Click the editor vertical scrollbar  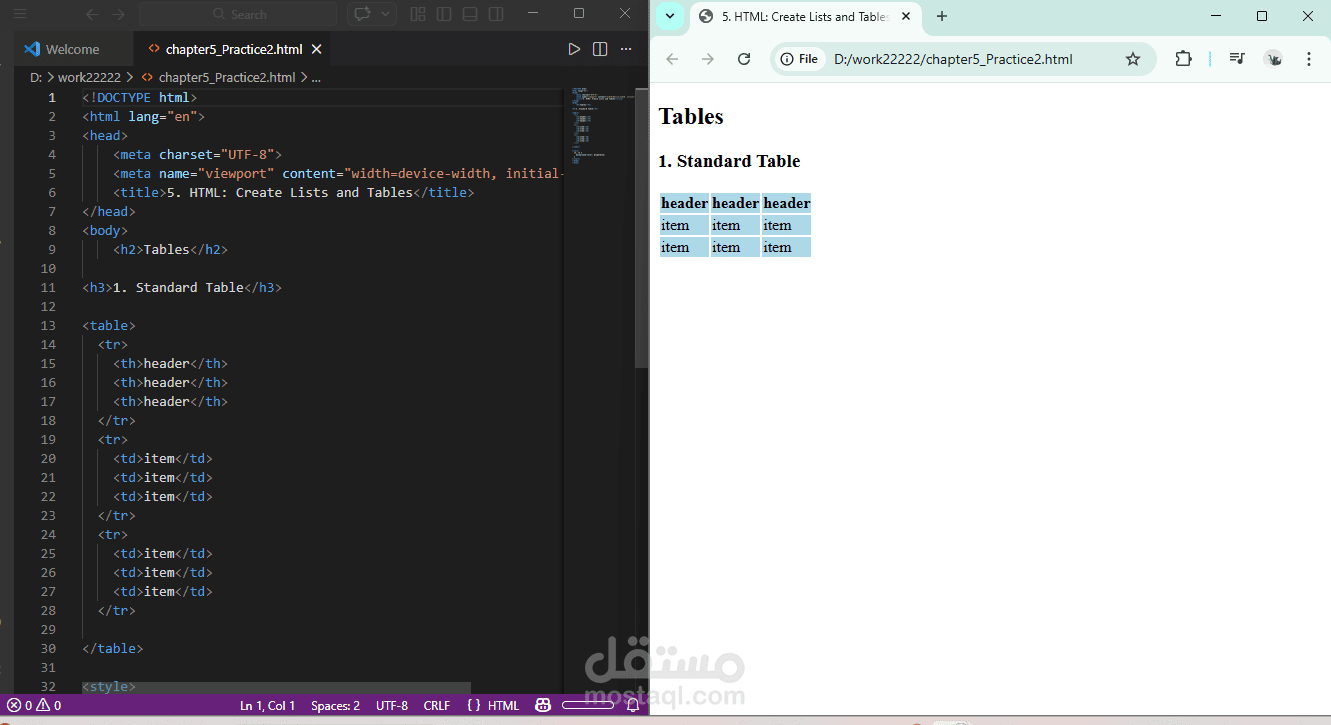point(642,228)
